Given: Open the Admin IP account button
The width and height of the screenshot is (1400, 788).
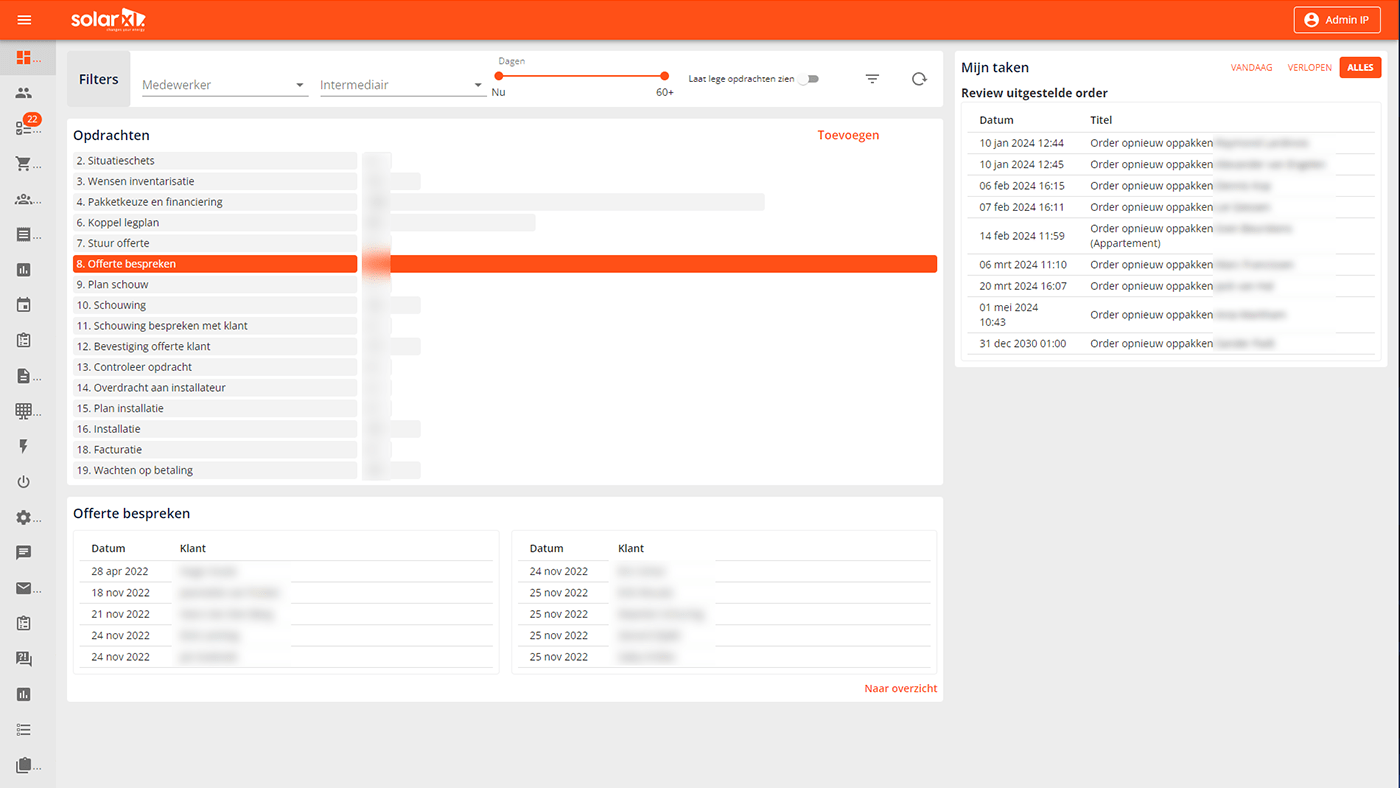Looking at the screenshot, I should [1337, 20].
